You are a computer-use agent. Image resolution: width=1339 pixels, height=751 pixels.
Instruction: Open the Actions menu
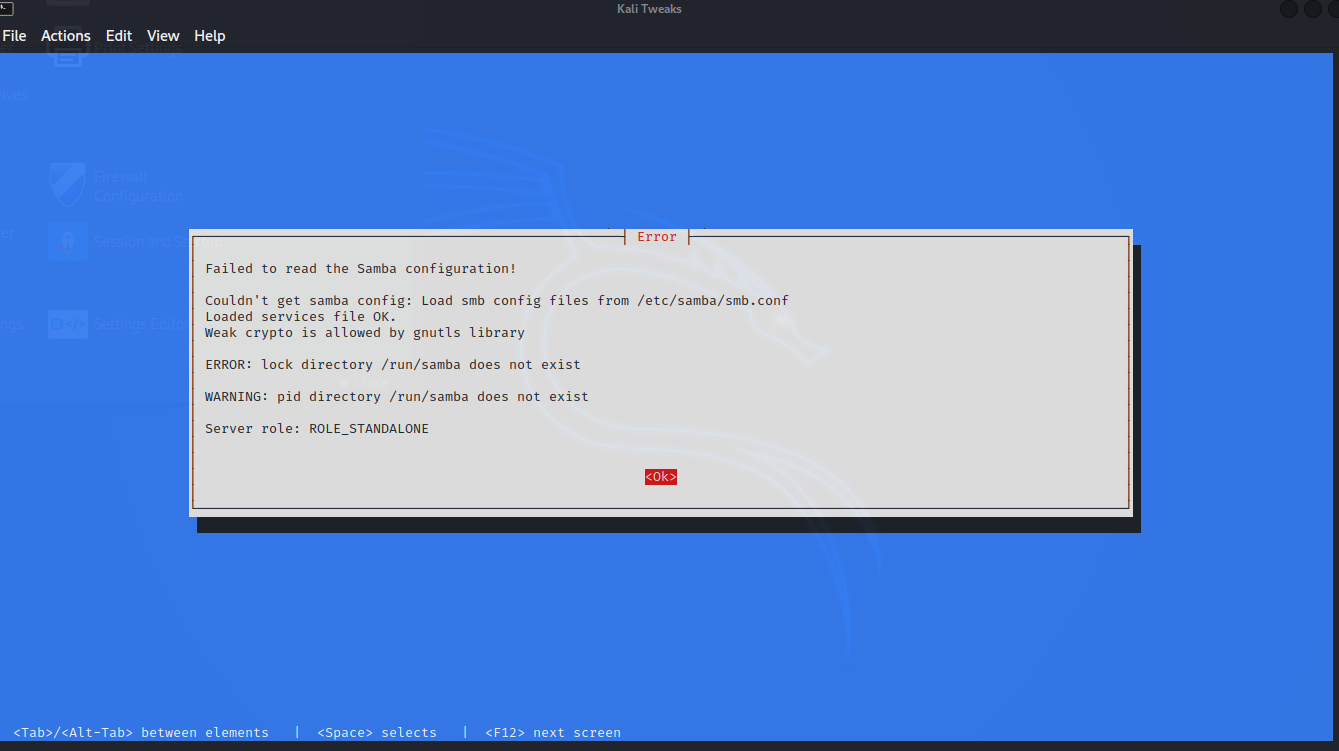[x=66, y=36]
